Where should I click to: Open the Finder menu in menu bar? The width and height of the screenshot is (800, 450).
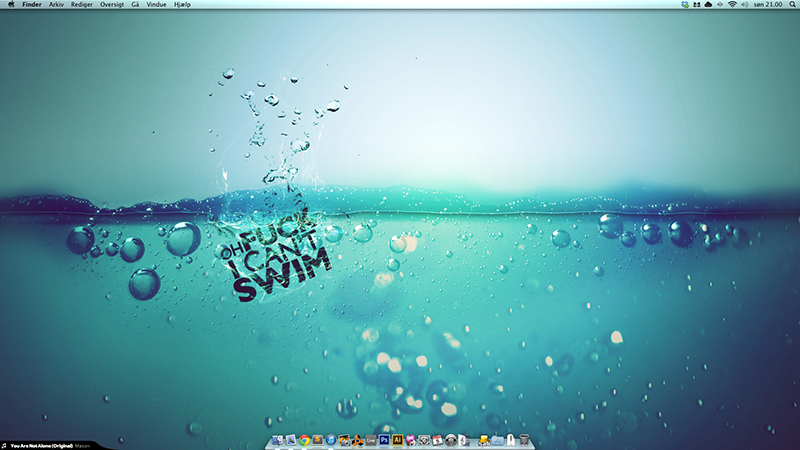coord(32,4)
